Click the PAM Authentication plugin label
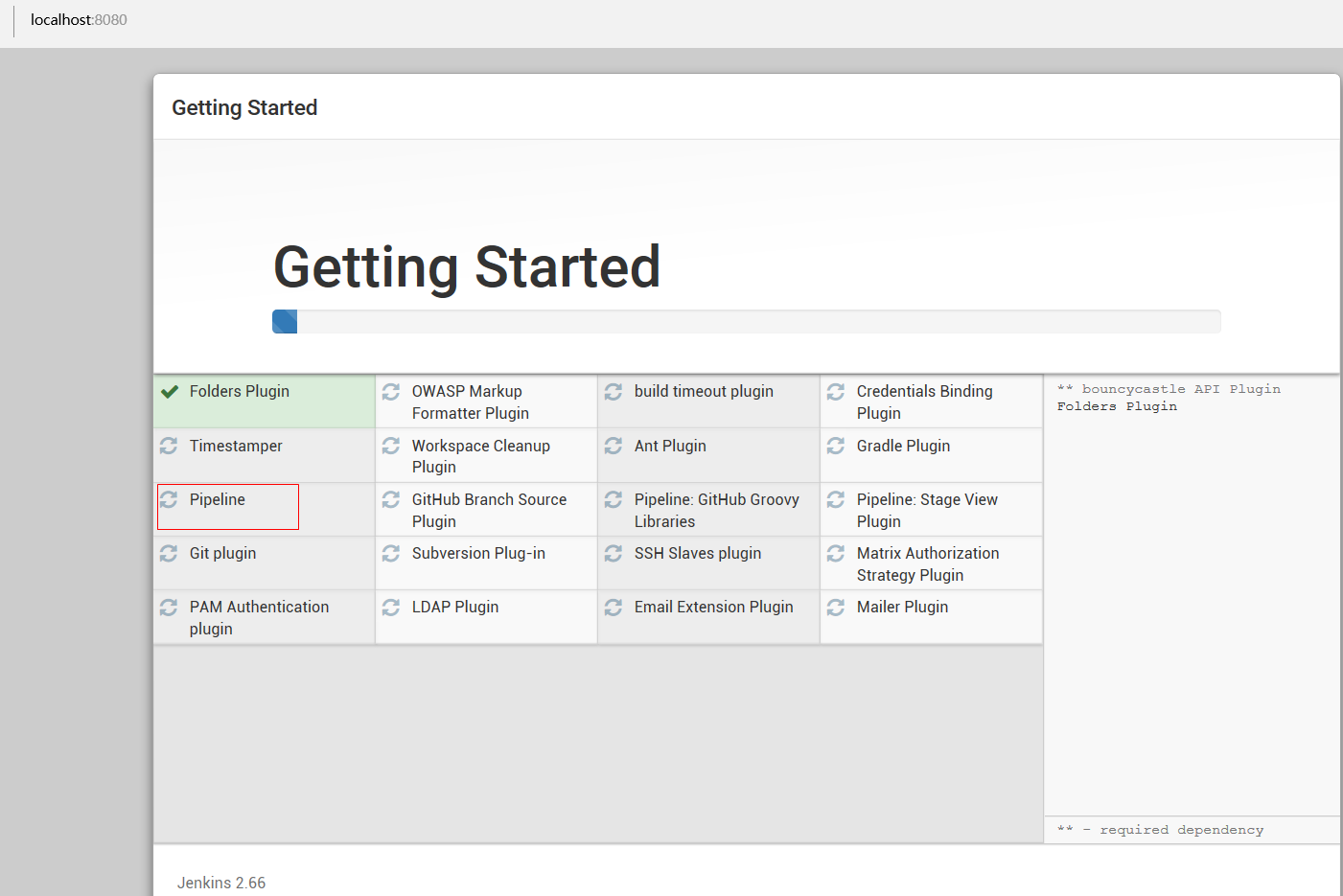The height and width of the screenshot is (896, 1343). 259,617
